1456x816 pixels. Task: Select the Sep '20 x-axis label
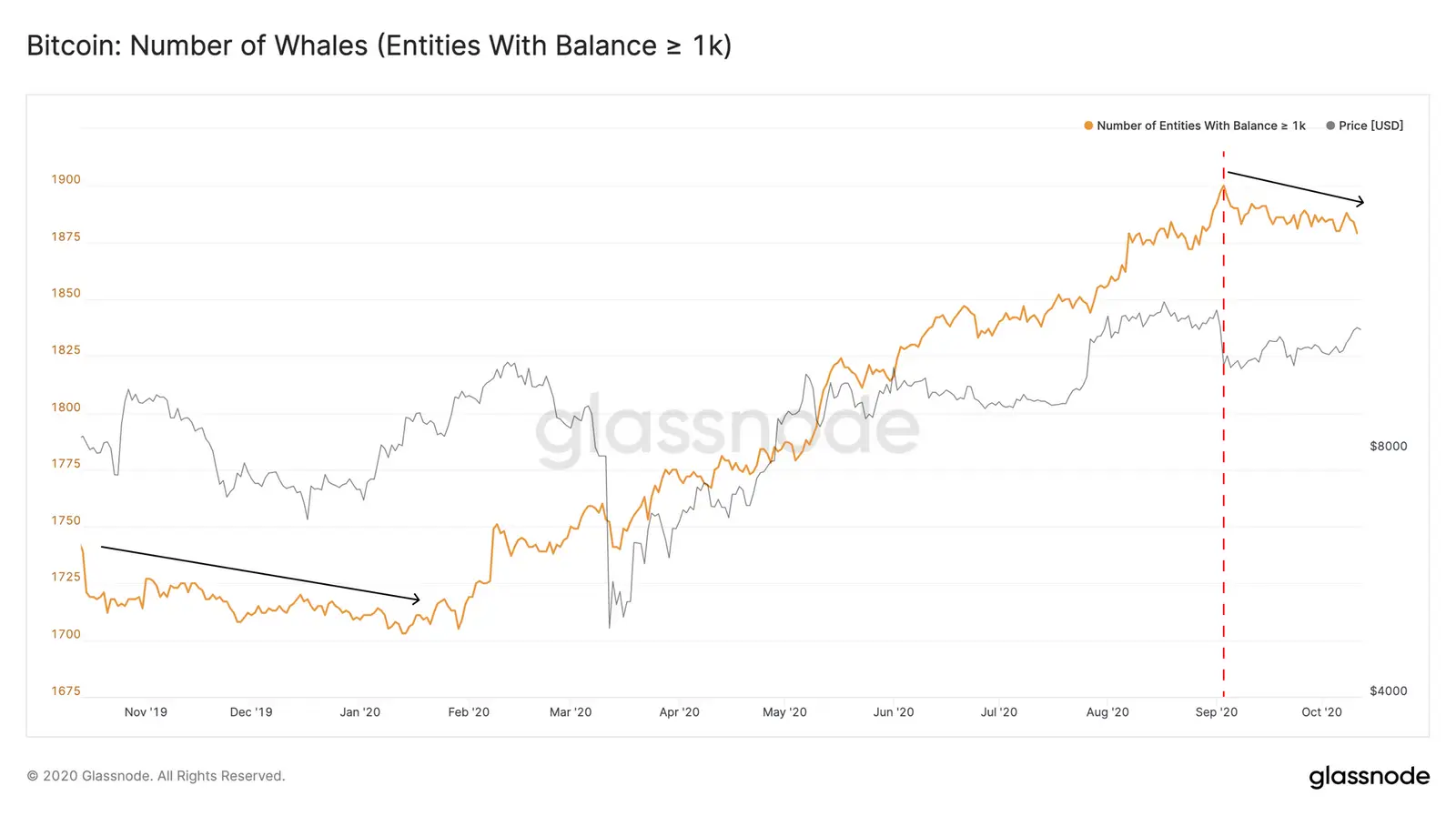coord(1216,712)
